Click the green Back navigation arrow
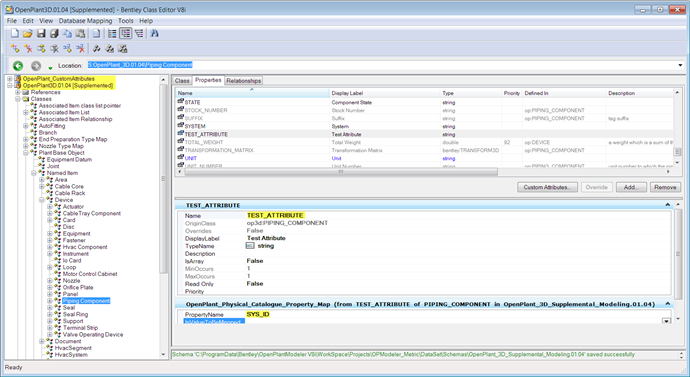 pos(18,66)
